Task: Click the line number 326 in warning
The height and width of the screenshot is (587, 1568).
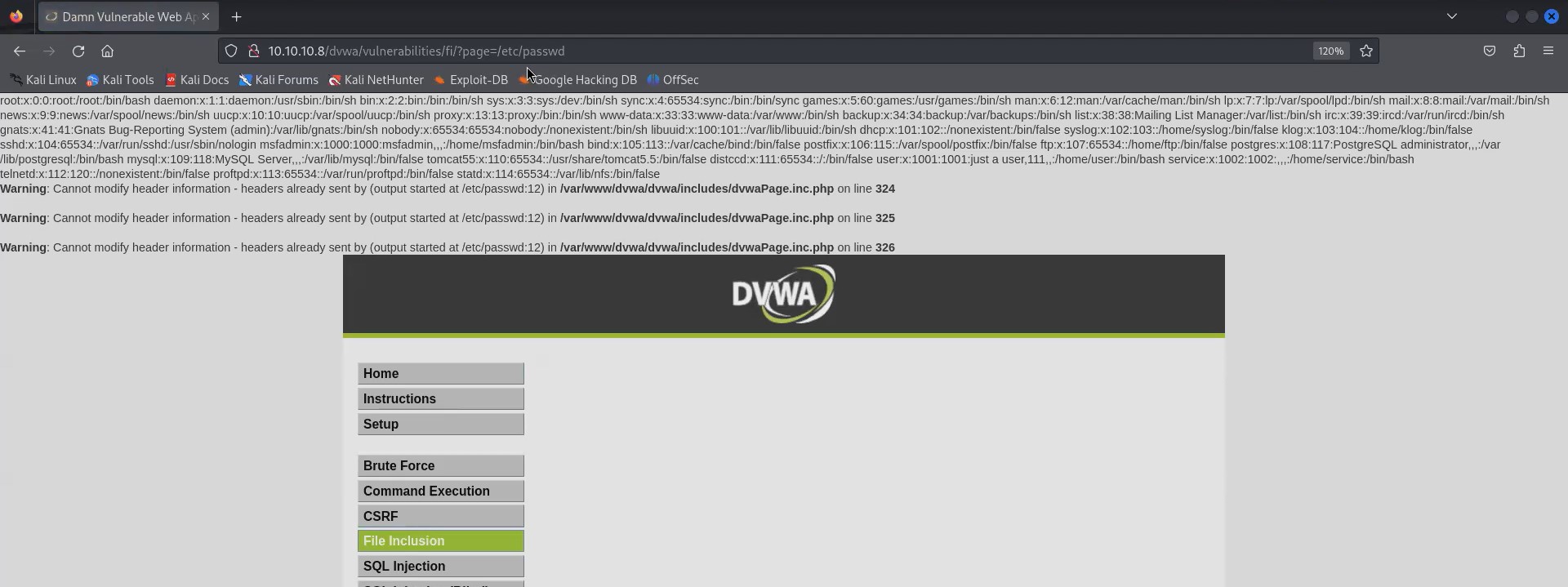Action: click(885, 247)
